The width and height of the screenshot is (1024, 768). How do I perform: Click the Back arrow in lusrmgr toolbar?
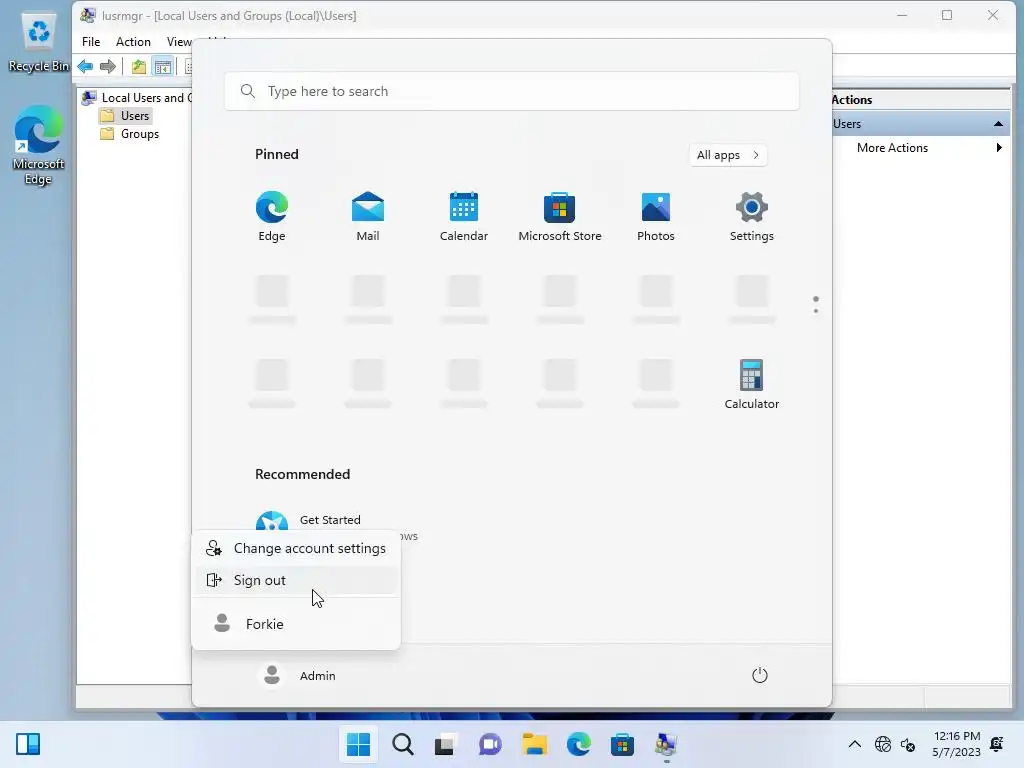pos(85,67)
